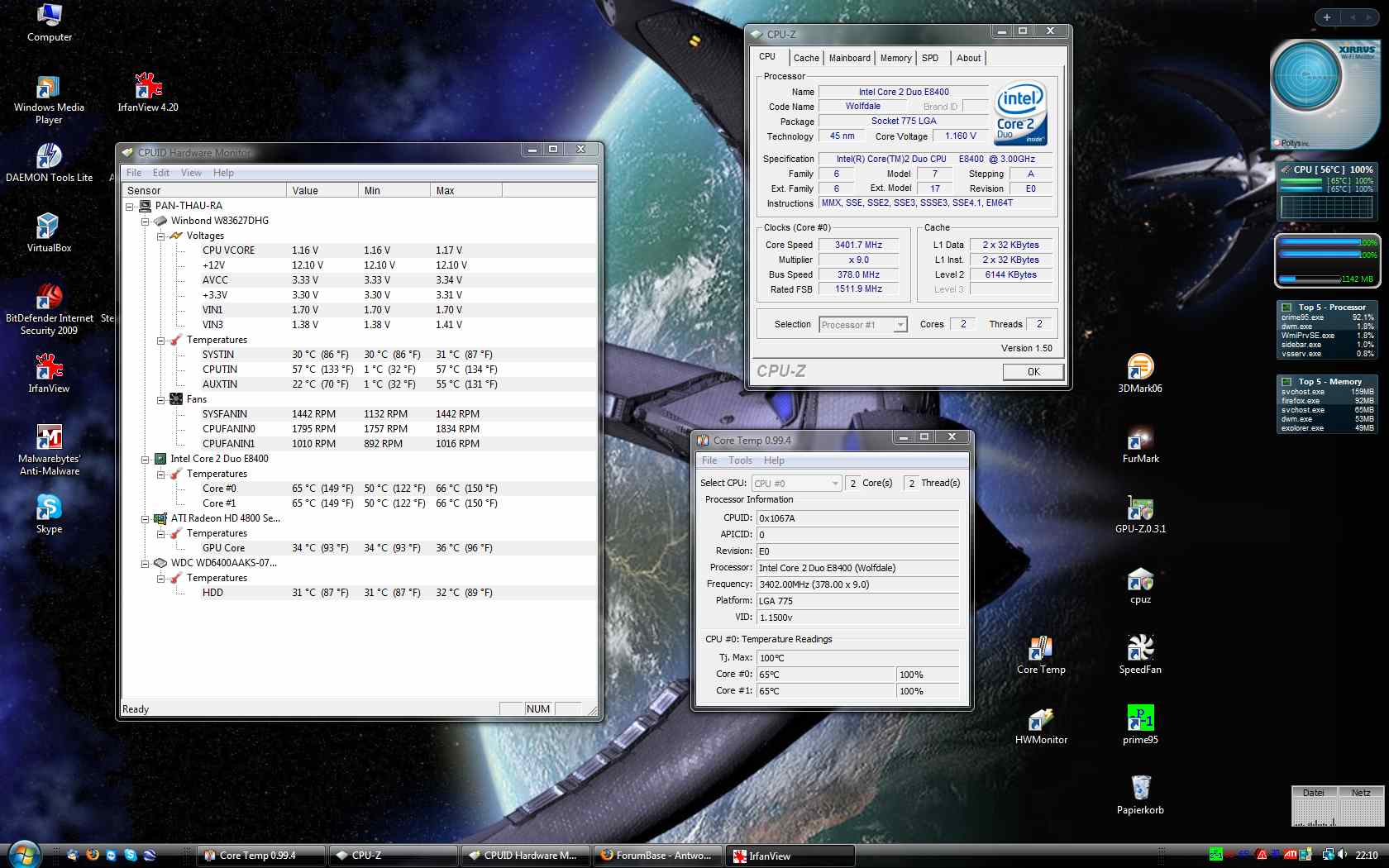
Task: Click Core Temp 0.99.4 taskbar button
Action: coord(261,856)
